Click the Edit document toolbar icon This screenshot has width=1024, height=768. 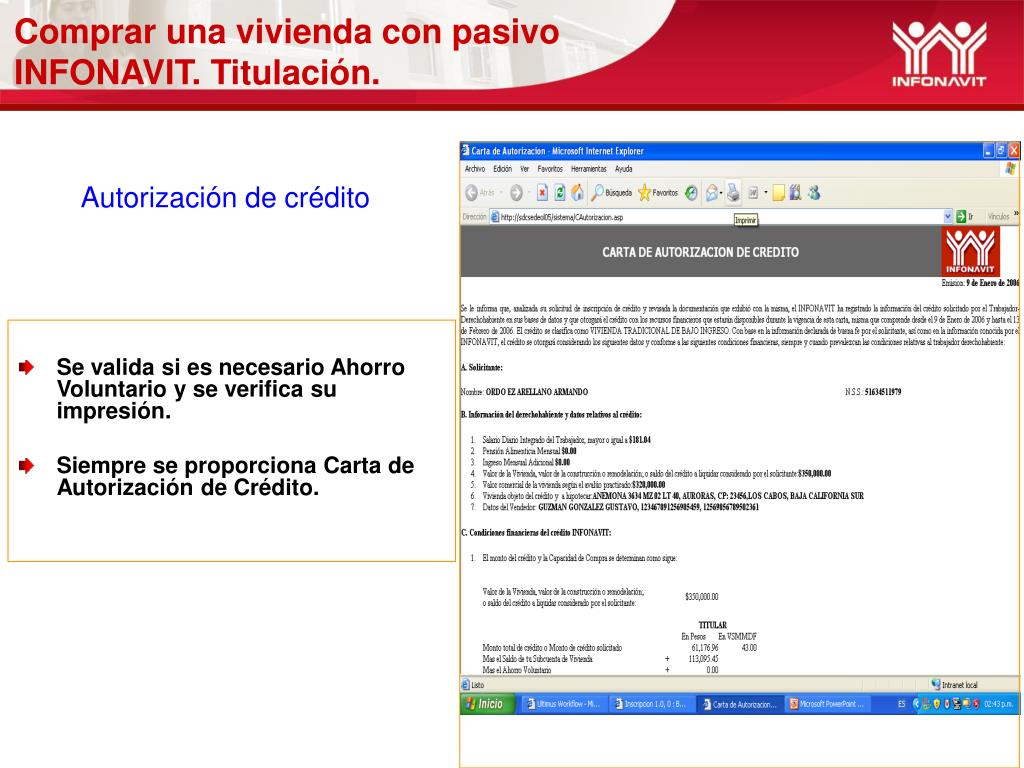coord(753,193)
